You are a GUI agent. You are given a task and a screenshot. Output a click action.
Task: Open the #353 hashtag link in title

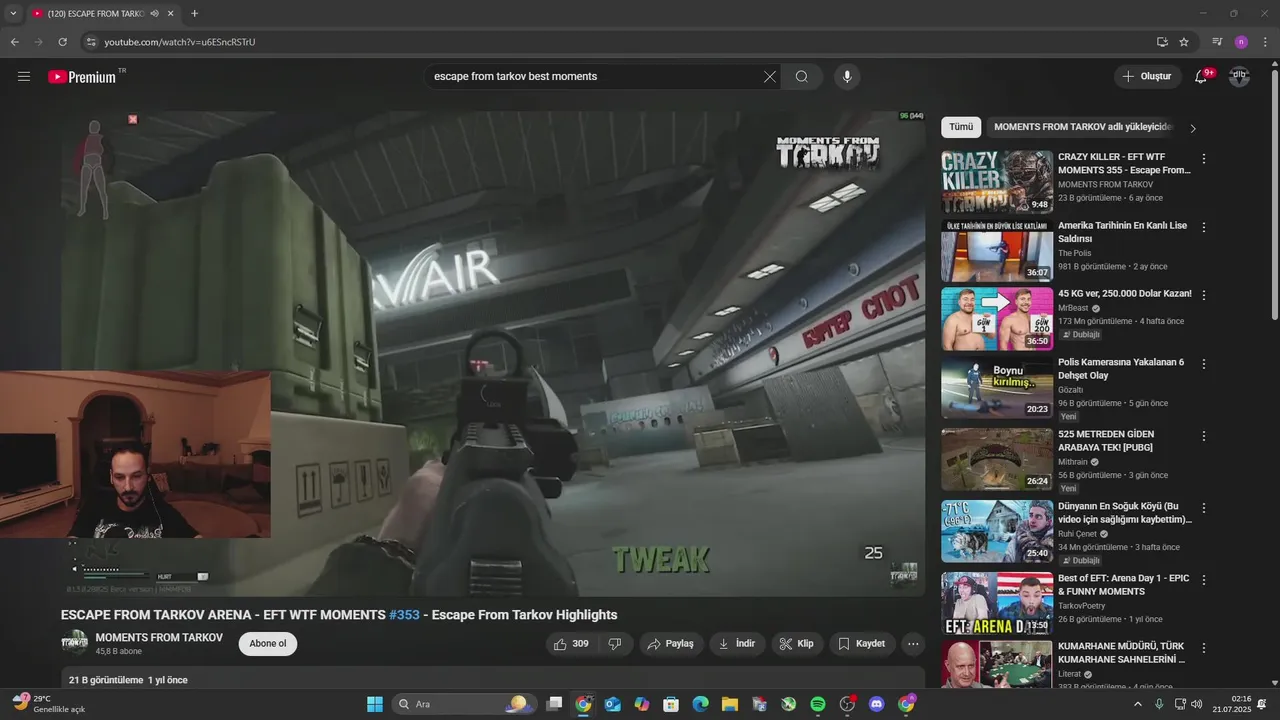click(404, 615)
